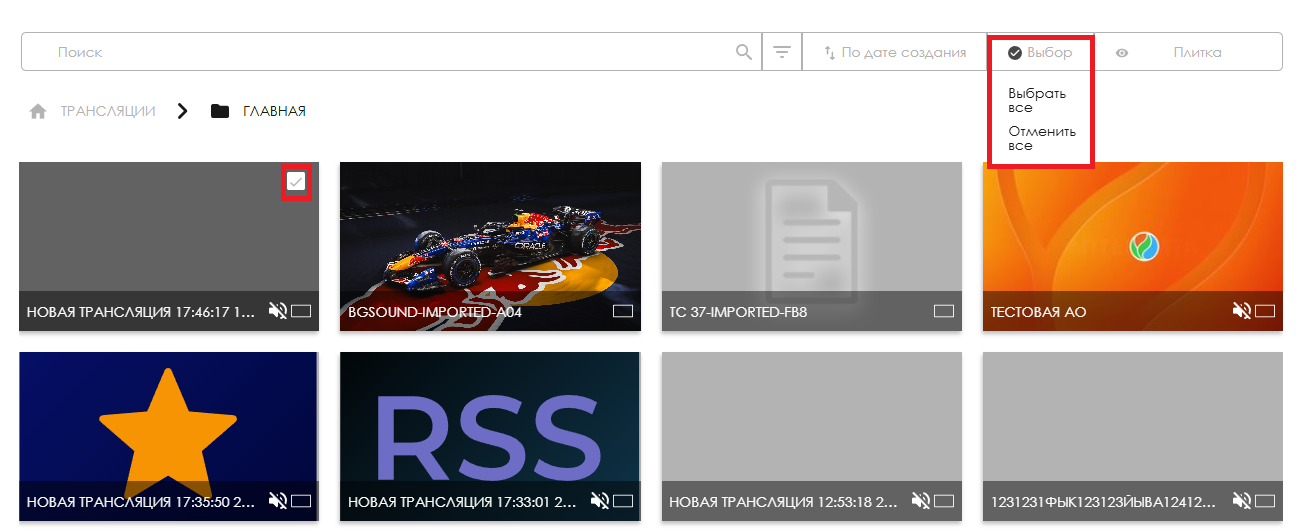Click muted speaker icon on ТЕСТОВАЯ АО

click(1242, 311)
